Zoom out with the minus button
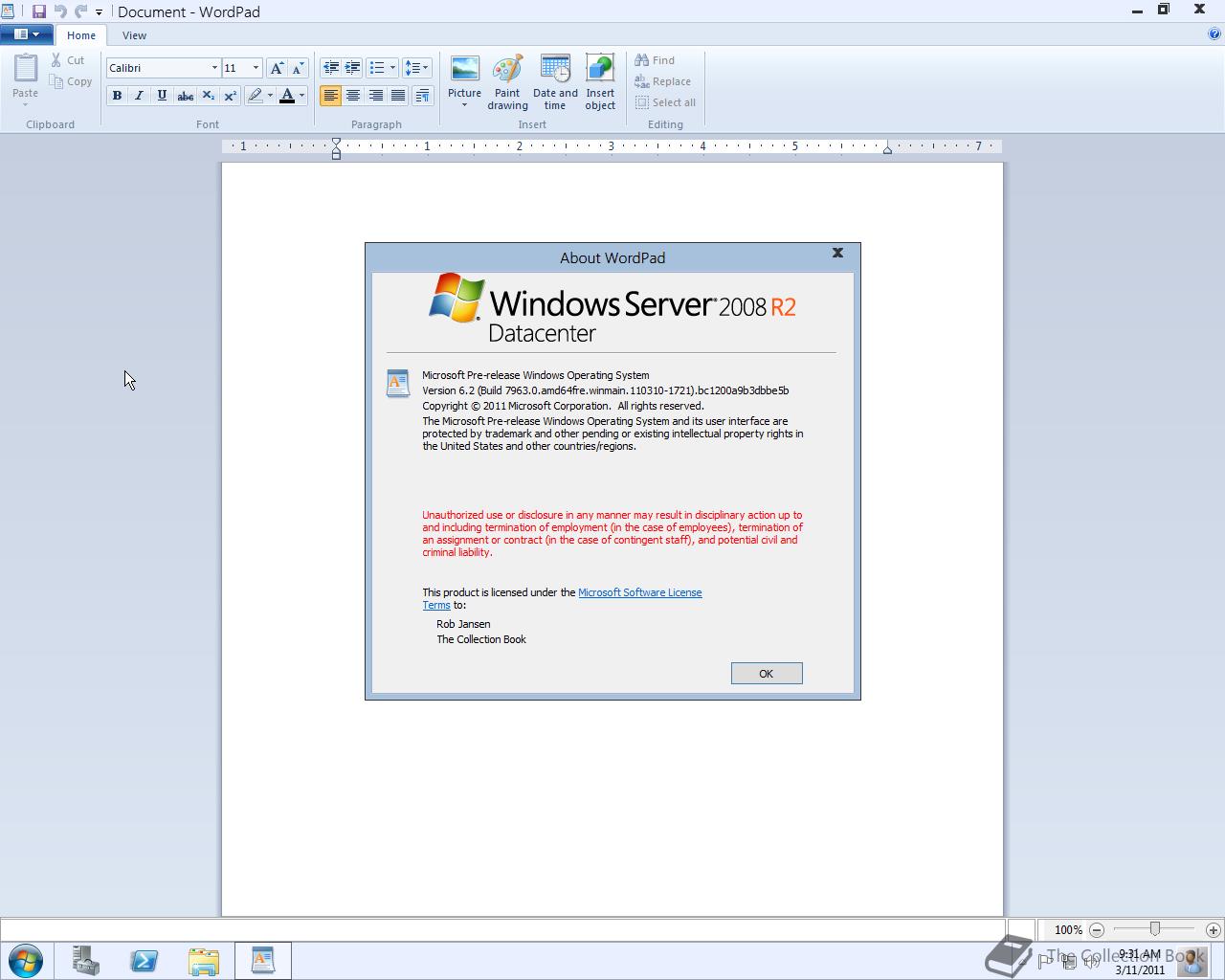1225x980 pixels. [1097, 929]
